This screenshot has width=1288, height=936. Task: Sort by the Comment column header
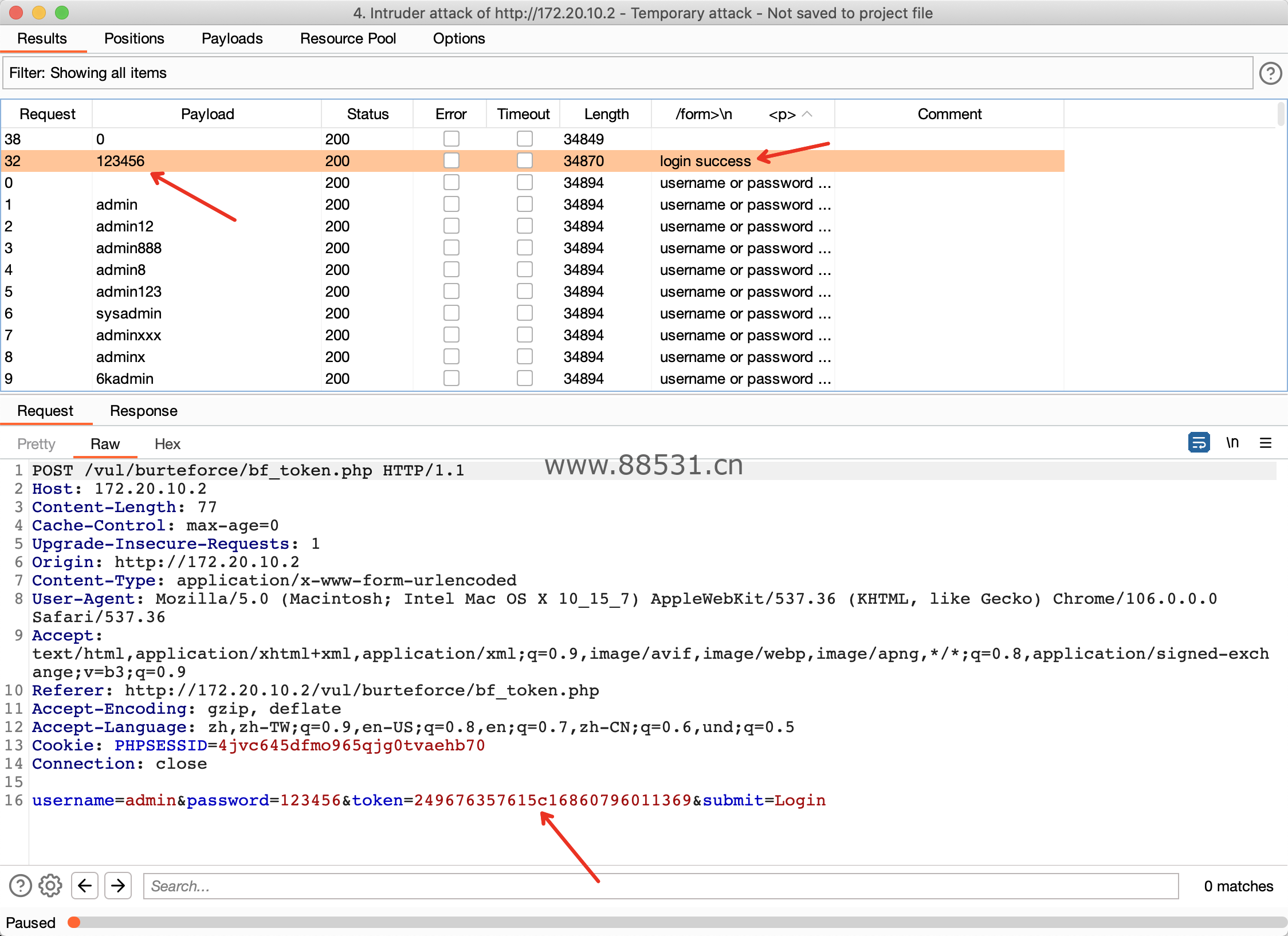tap(949, 114)
